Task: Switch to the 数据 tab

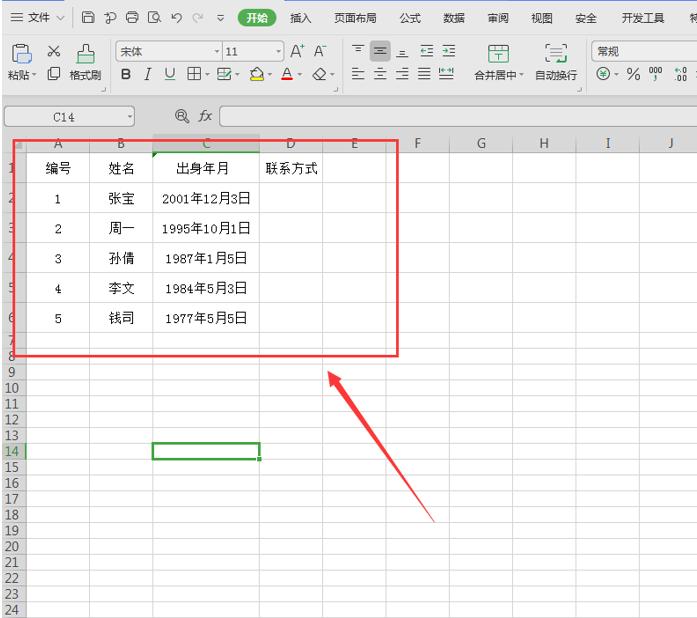Action: [454, 18]
